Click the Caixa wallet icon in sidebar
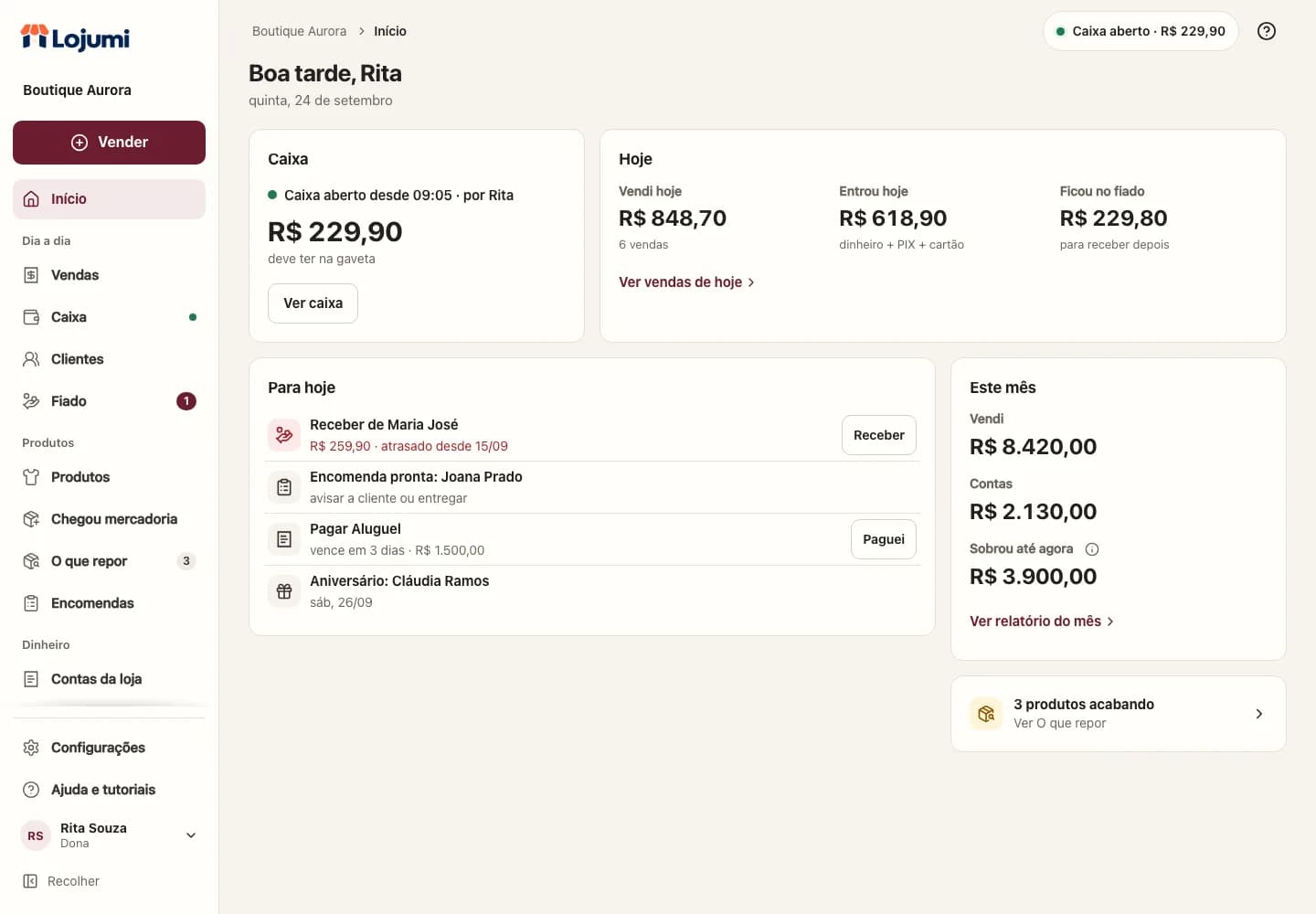 [31, 317]
